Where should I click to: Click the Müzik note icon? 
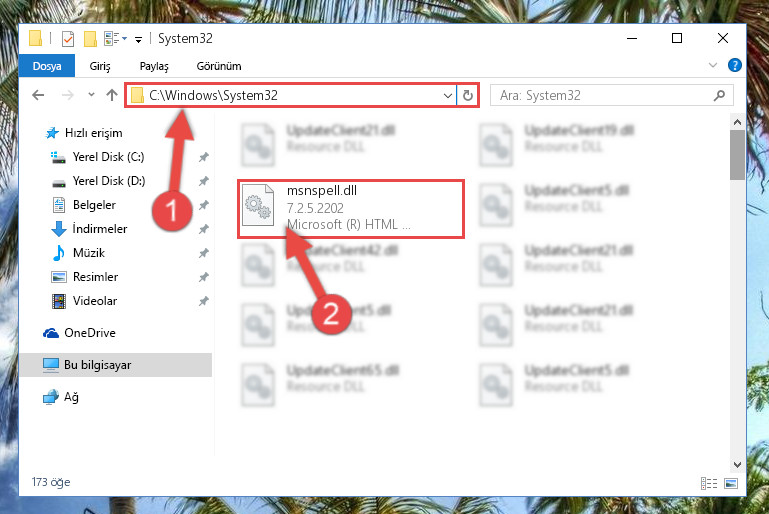(58, 253)
